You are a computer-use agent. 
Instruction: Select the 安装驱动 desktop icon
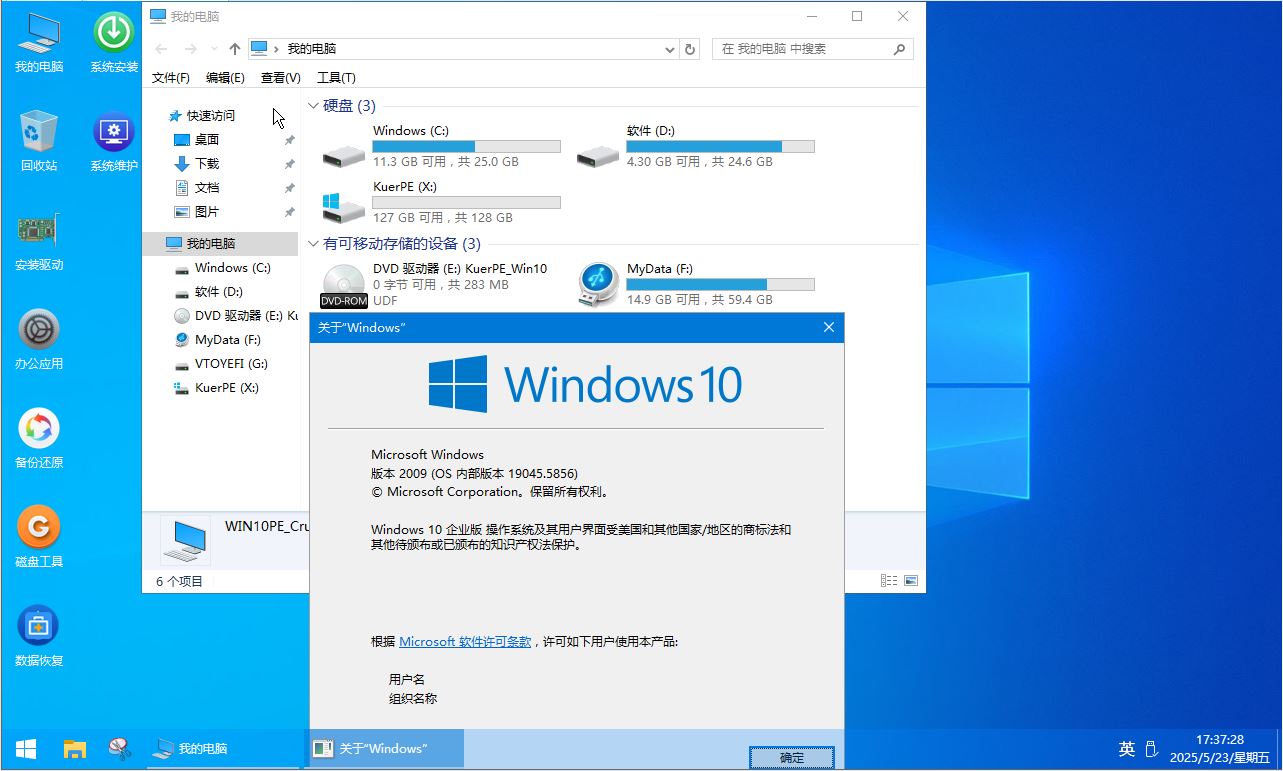[x=39, y=241]
